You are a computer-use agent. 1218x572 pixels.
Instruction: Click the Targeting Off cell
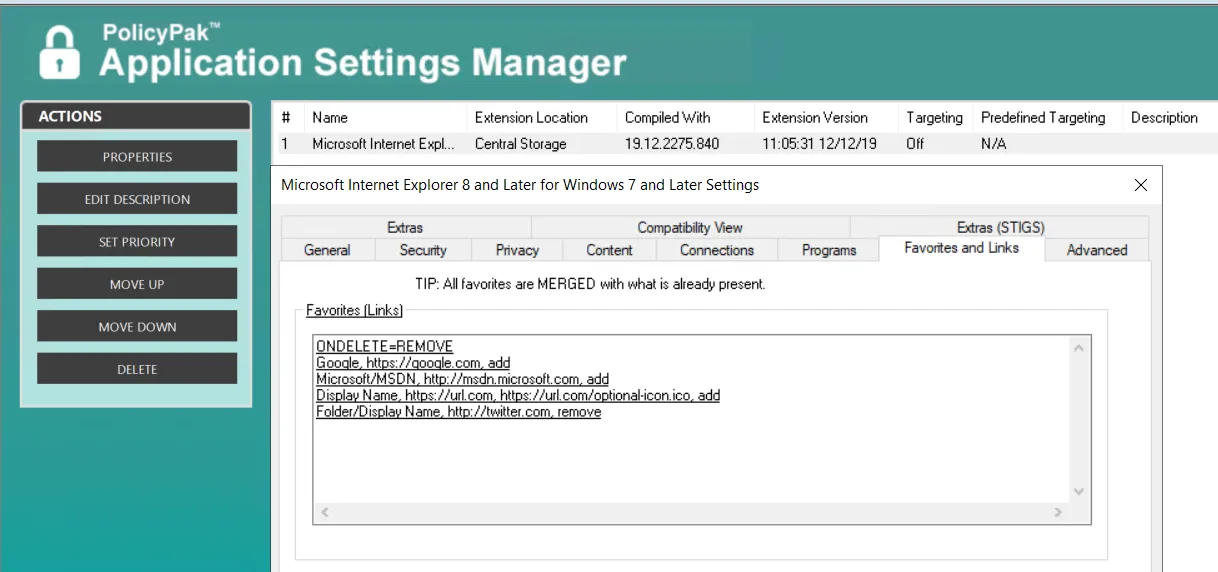point(915,144)
